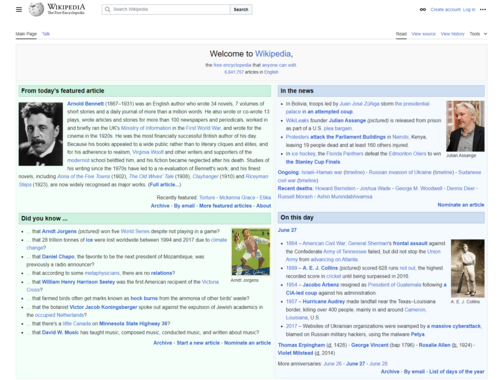Open the frontal assault link
This screenshot has height=380, width=500.
(410, 243)
